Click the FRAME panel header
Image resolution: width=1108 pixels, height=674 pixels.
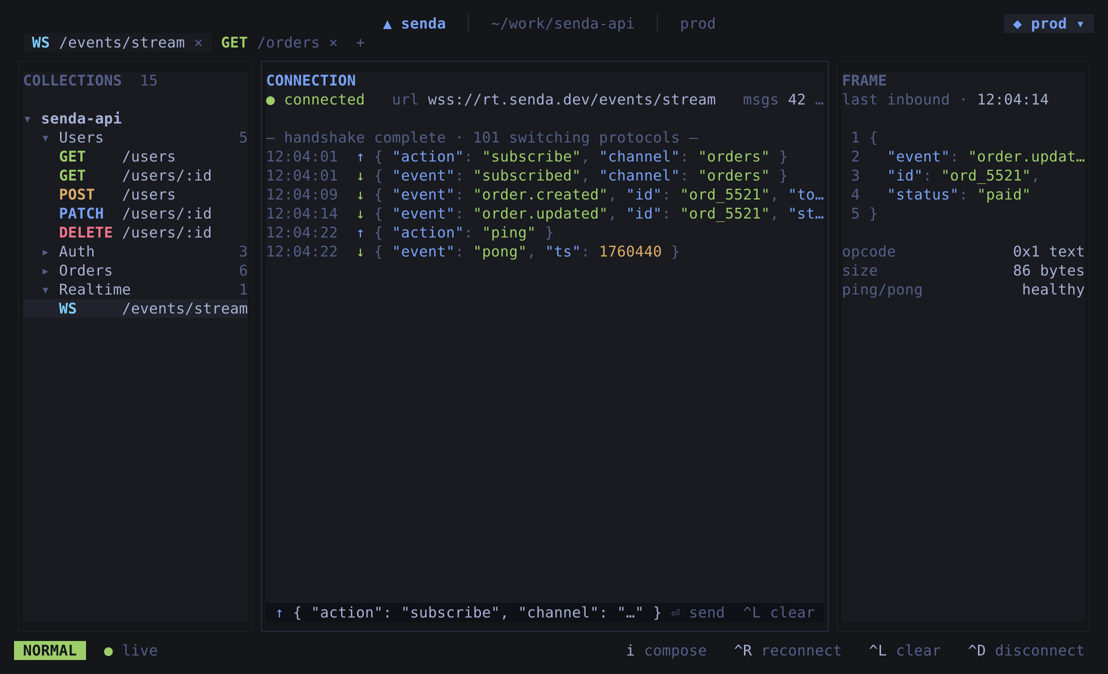tap(864, 81)
